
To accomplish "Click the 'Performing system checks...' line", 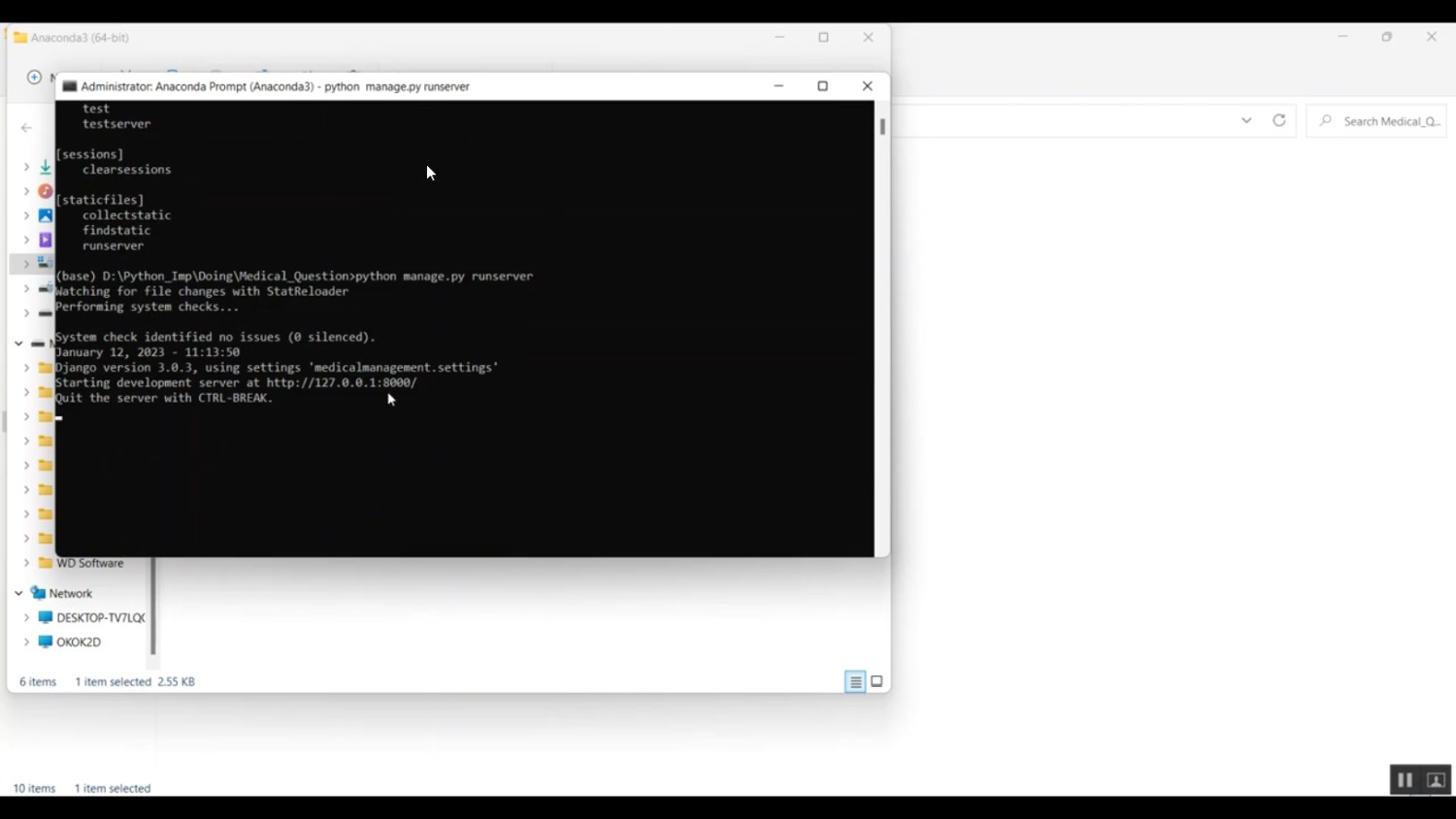I will point(147,308).
